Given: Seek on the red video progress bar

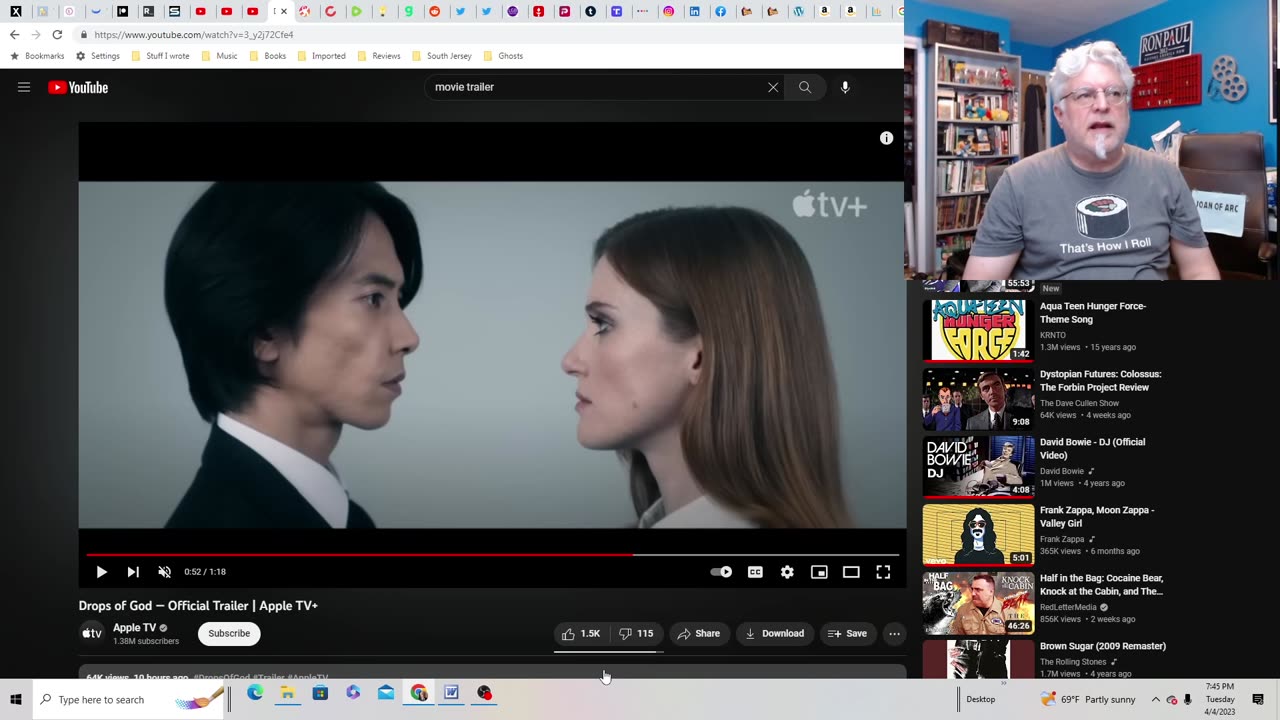Looking at the screenshot, I should (492, 554).
